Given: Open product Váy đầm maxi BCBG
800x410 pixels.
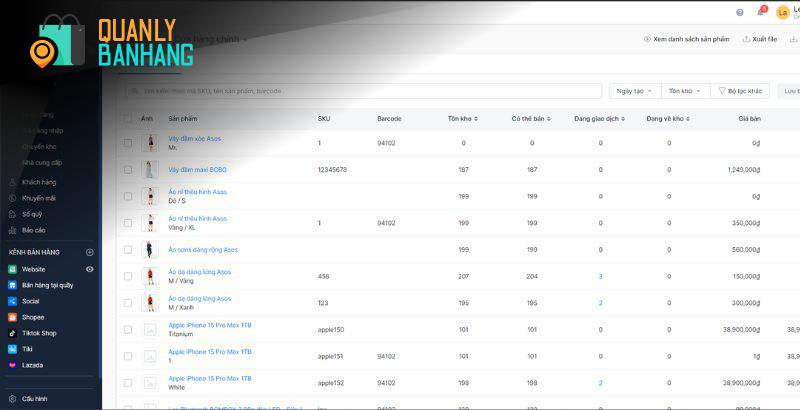Looking at the screenshot, I should (197, 170).
